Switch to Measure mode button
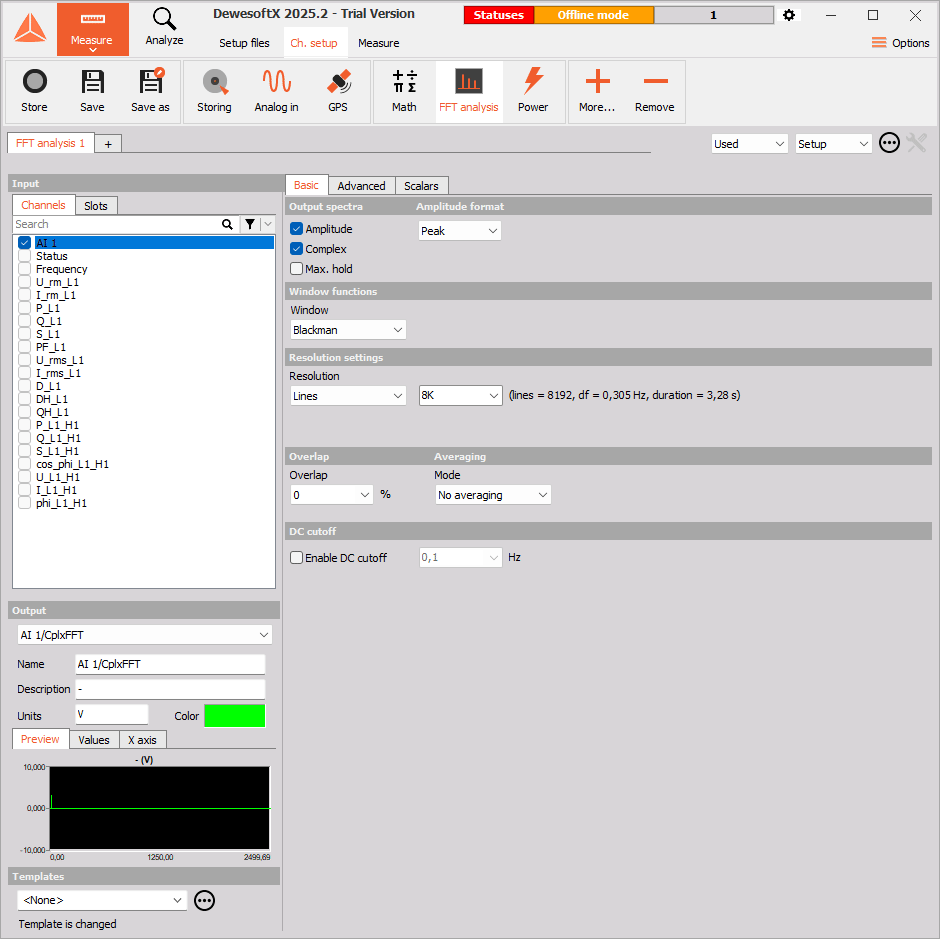The width and height of the screenshot is (940, 939). pos(92,29)
